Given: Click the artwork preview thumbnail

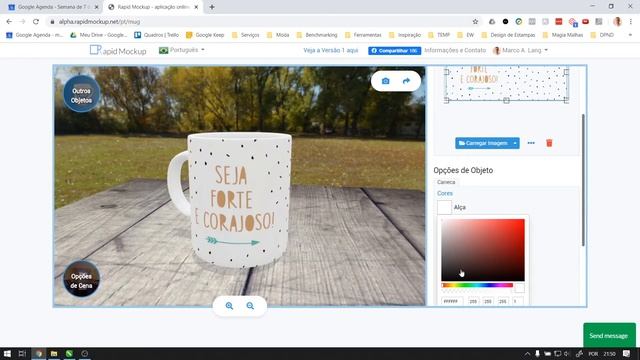Looking at the screenshot, I should click(x=506, y=84).
